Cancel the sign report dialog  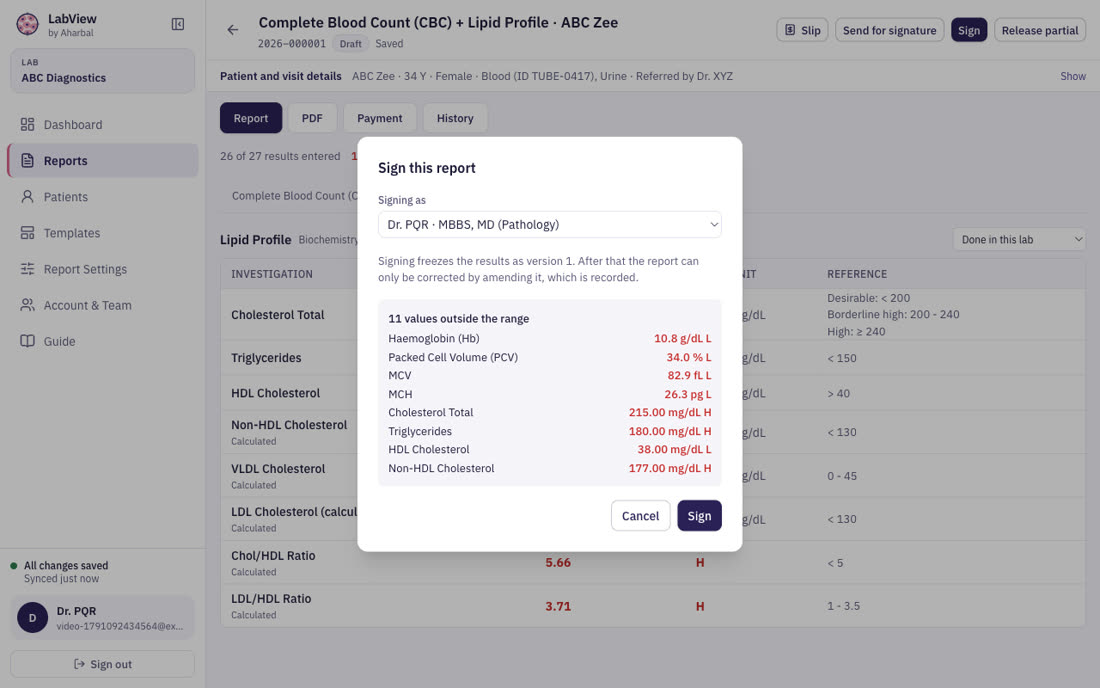tap(640, 515)
